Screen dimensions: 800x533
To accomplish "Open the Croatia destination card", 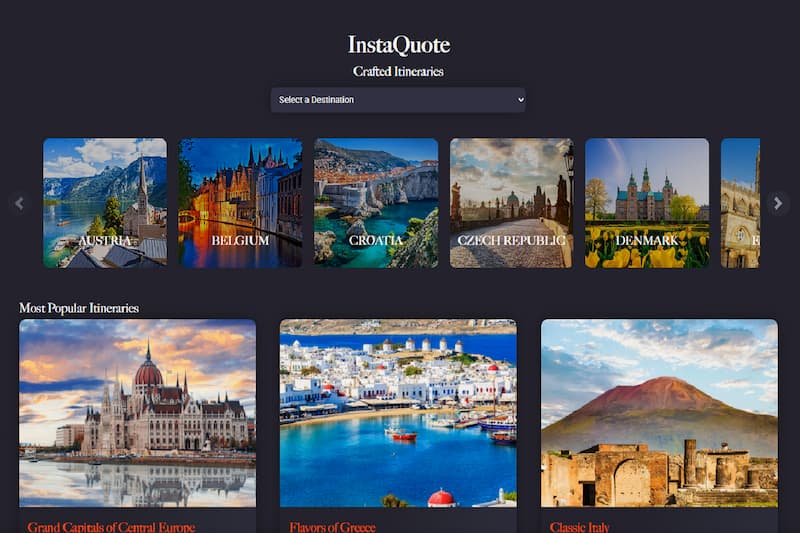I will point(376,202).
